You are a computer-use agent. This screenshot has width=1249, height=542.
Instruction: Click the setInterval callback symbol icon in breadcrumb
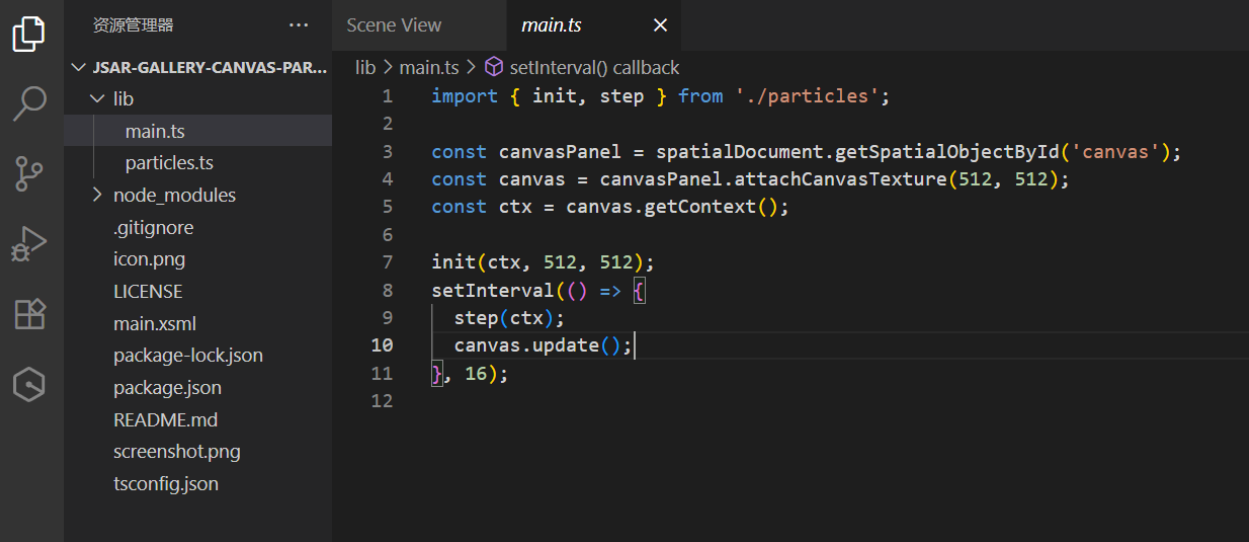[493, 67]
